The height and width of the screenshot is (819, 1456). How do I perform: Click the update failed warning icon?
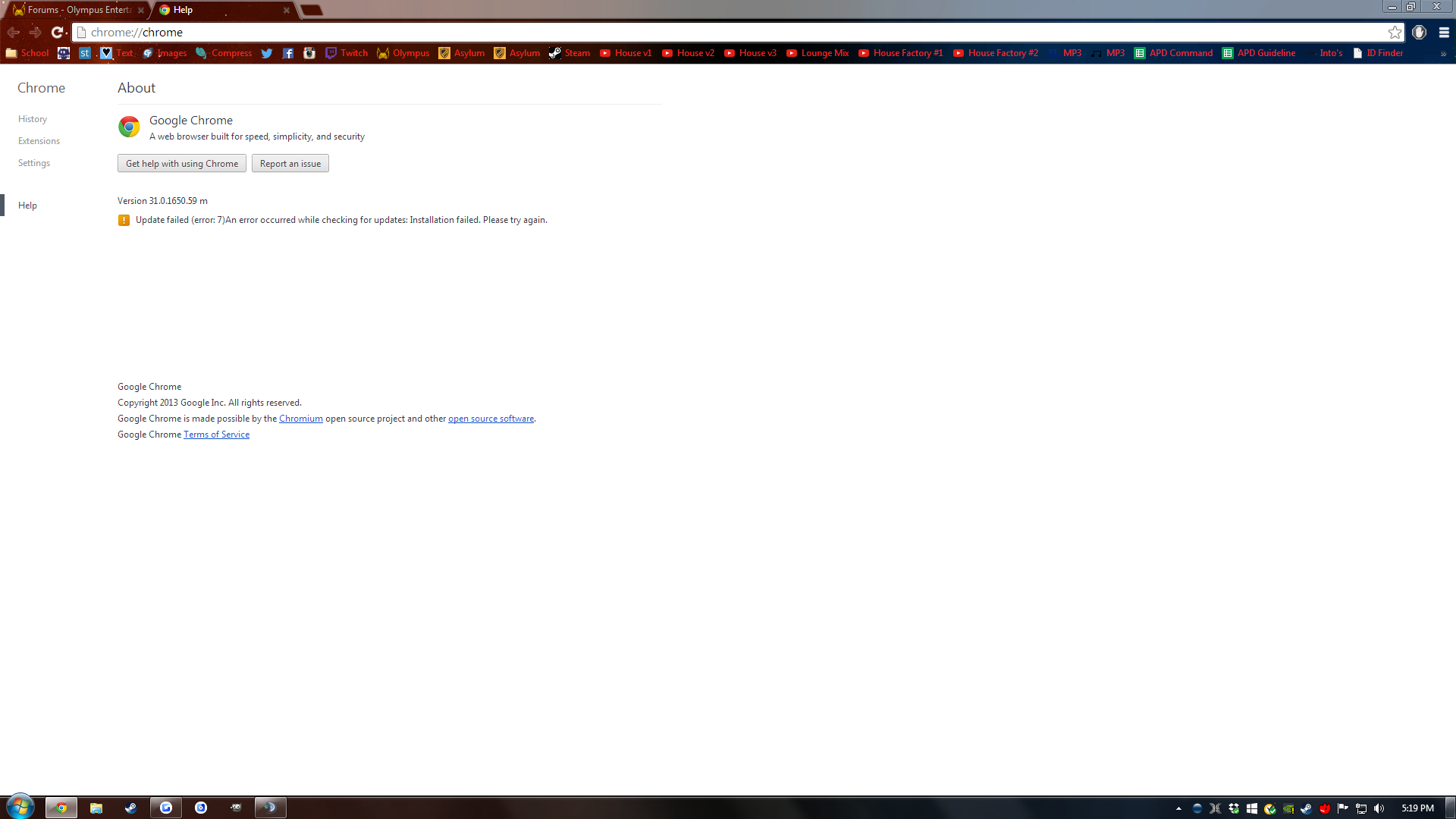tap(124, 221)
